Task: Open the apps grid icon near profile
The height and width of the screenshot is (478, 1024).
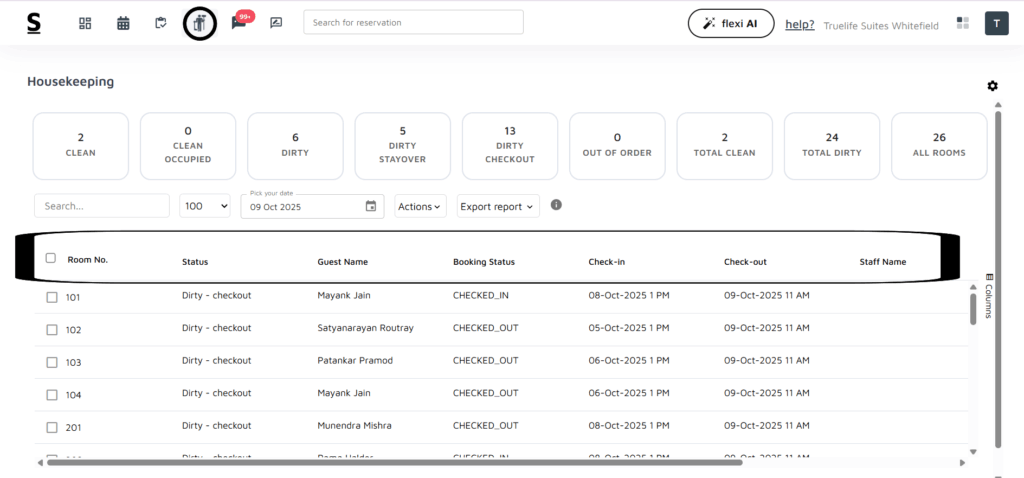Action: pos(963,23)
